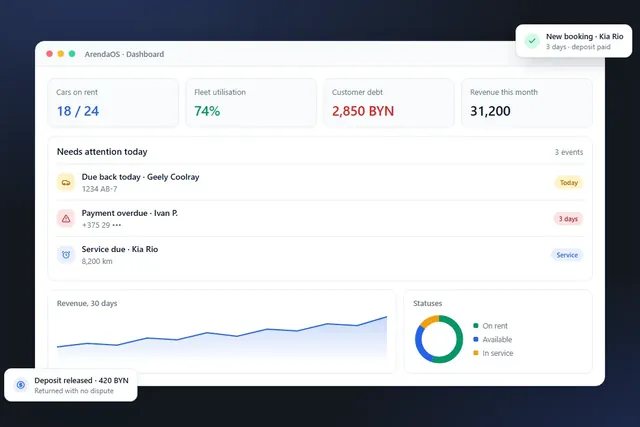Image resolution: width=640 pixels, height=427 pixels.
Task: Click the plate number '1234 AB-7'
Action: pyautogui.click(x=99, y=189)
